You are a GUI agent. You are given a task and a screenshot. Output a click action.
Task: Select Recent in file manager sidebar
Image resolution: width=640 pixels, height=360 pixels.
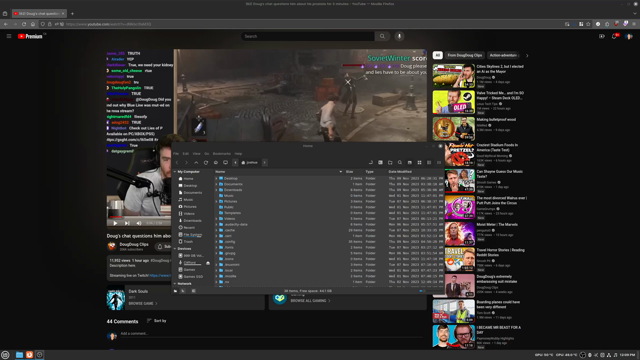point(189,227)
